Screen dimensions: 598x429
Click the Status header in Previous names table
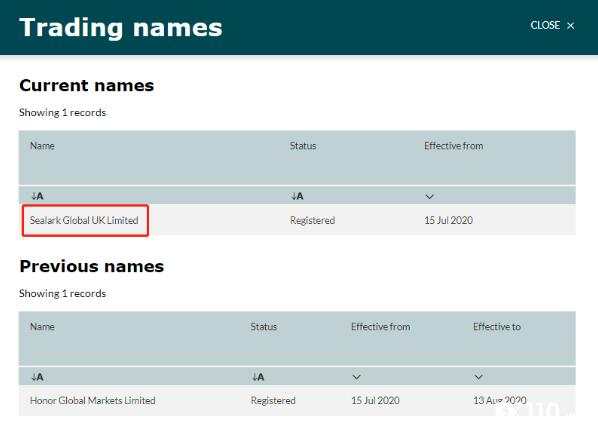[264, 327]
